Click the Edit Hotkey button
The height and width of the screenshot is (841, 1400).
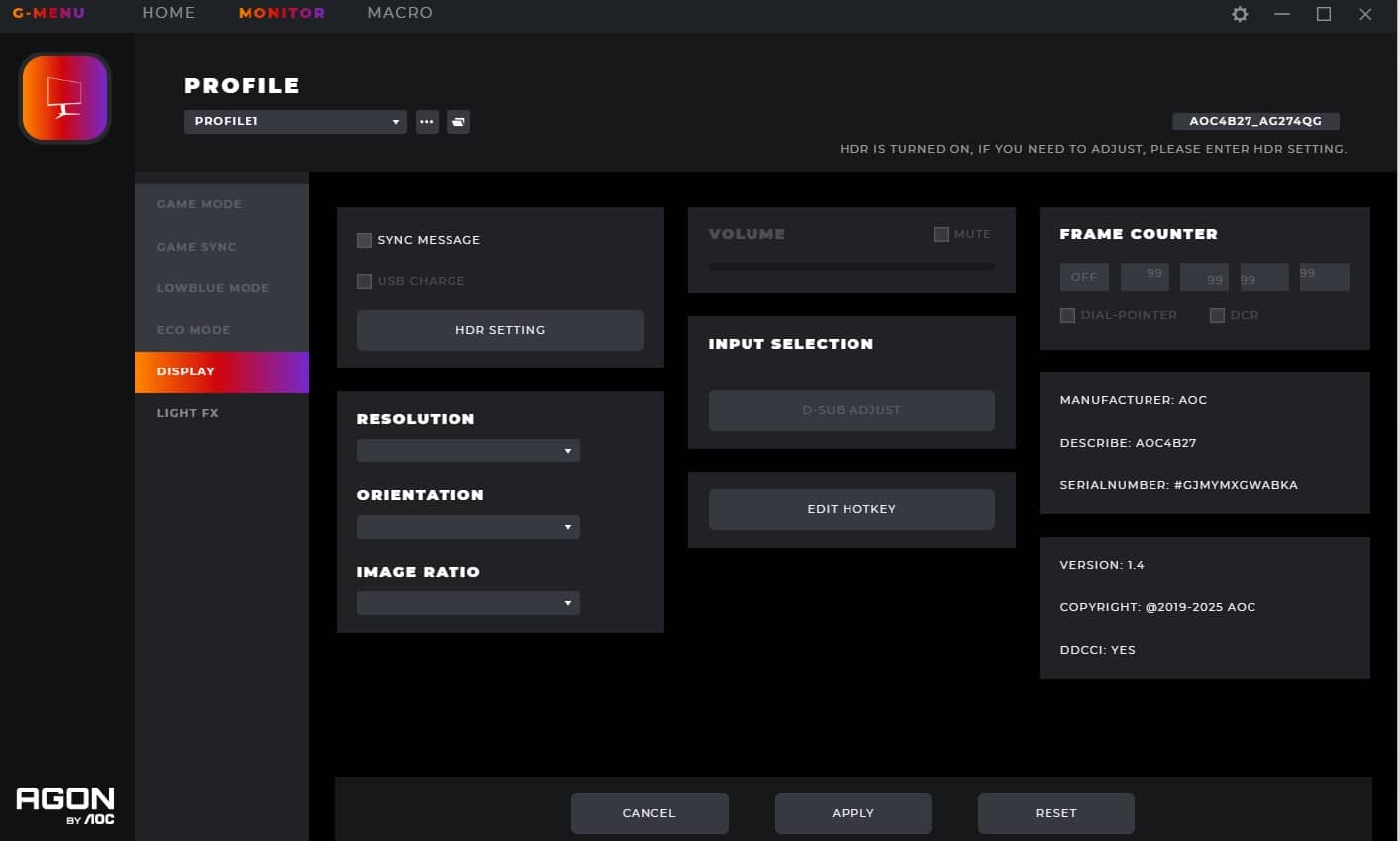pos(851,509)
